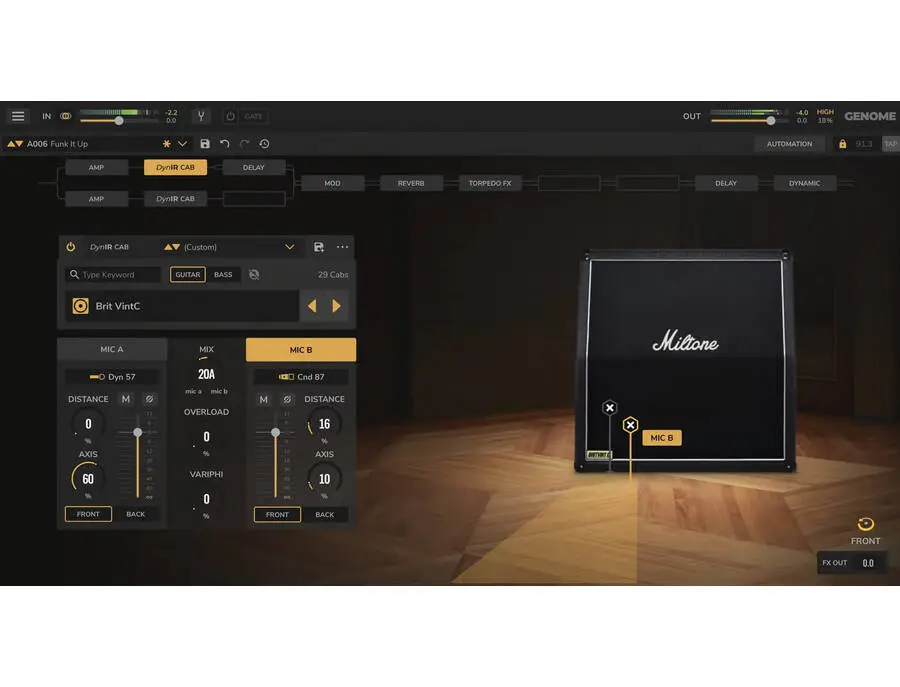Viewport: 900px width, 687px height.
Task: Toggle DynIR CAB module power
Action: tap(71, 247)
